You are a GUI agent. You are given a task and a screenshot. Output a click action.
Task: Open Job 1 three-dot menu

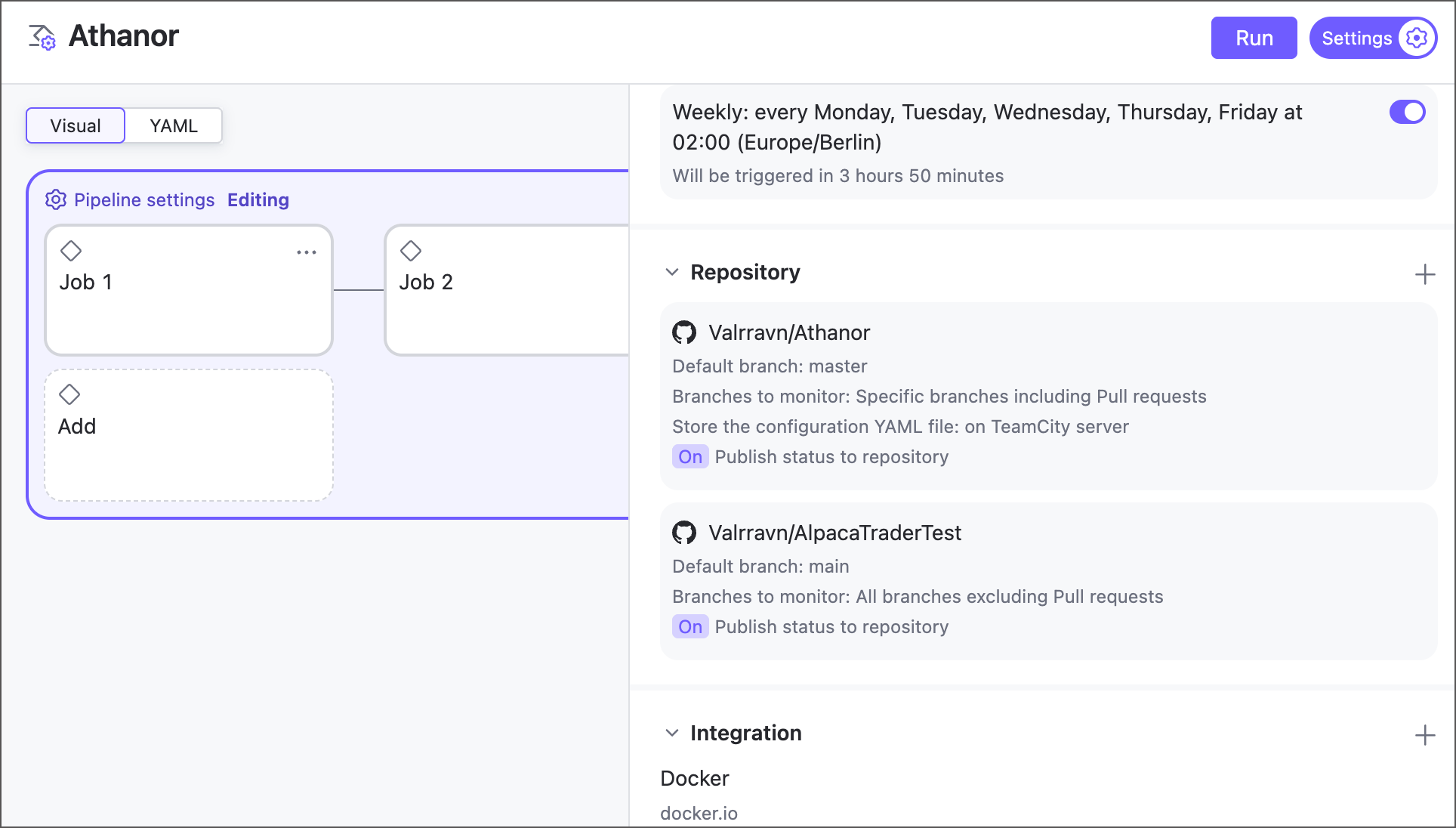pos(306,252)
